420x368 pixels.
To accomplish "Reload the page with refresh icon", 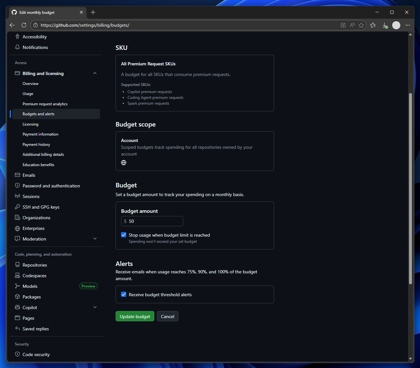I will [24, 25].
